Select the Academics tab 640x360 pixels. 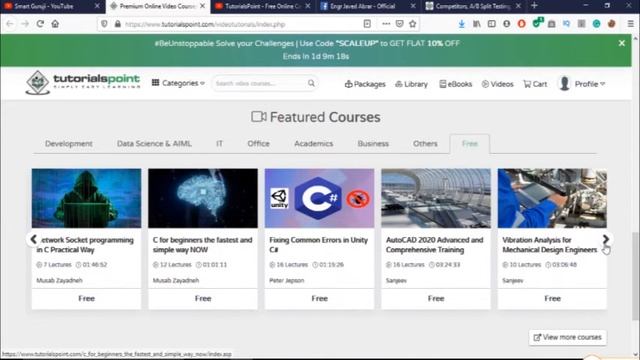[313, 144]
